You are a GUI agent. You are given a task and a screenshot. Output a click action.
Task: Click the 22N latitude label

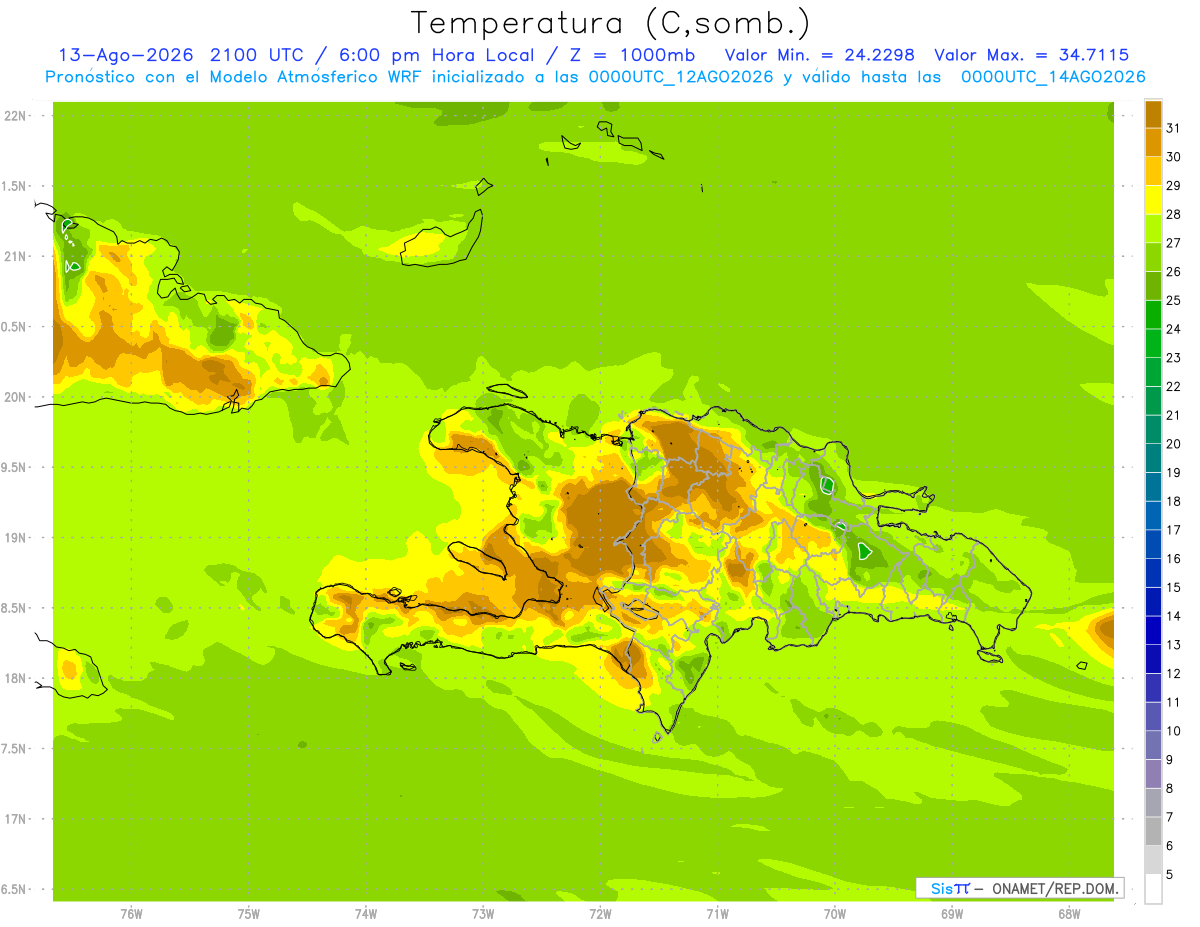[x=14, y=116]
